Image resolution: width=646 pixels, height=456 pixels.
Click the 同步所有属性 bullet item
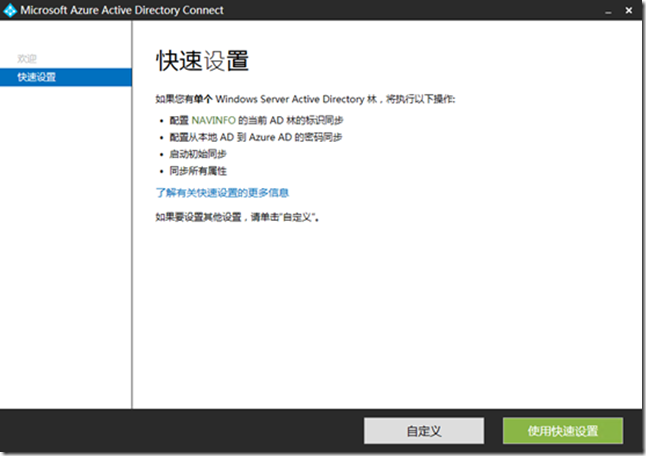(198, 171)
